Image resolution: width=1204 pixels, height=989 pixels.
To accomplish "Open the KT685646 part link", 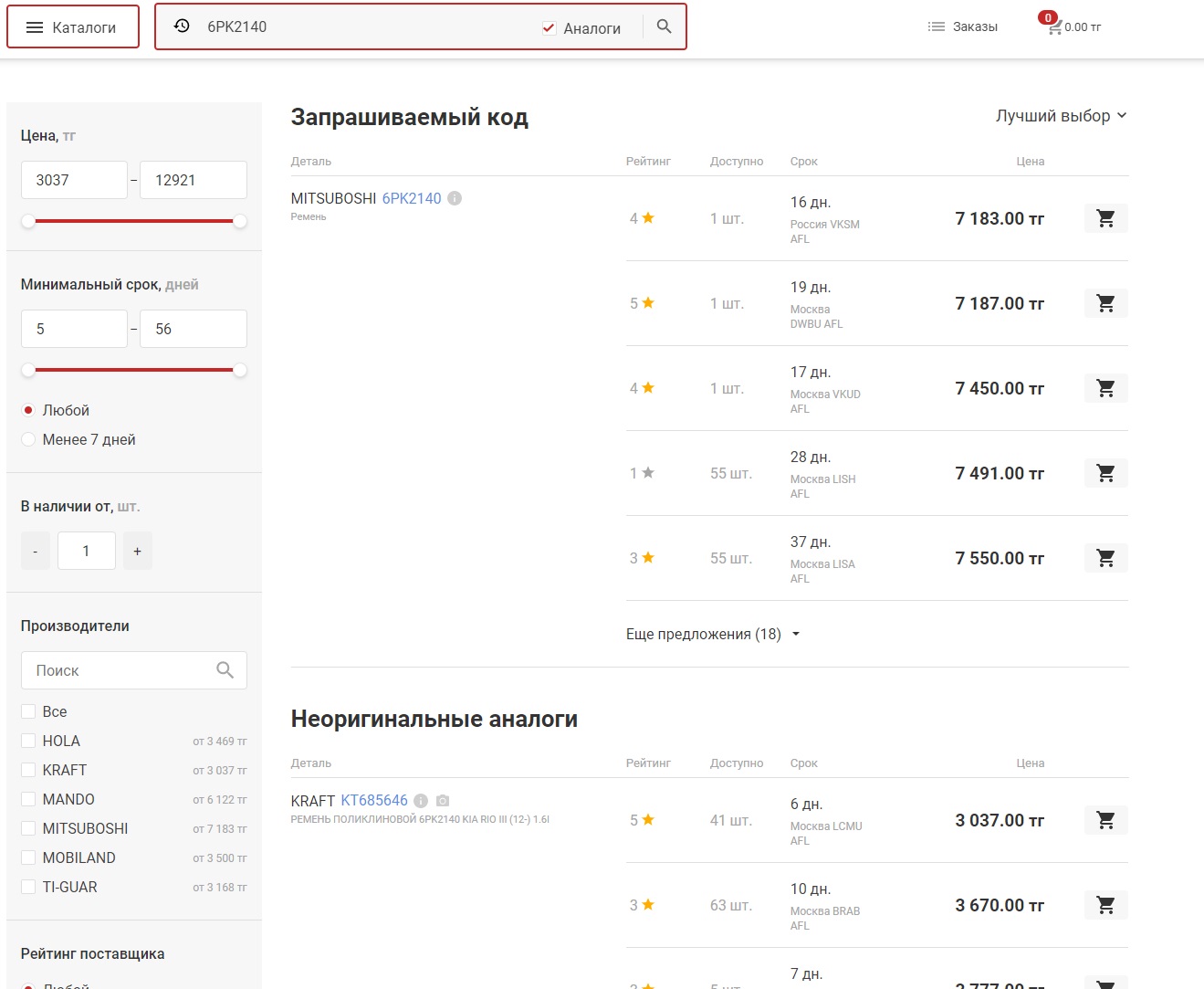I will [374, 800].
